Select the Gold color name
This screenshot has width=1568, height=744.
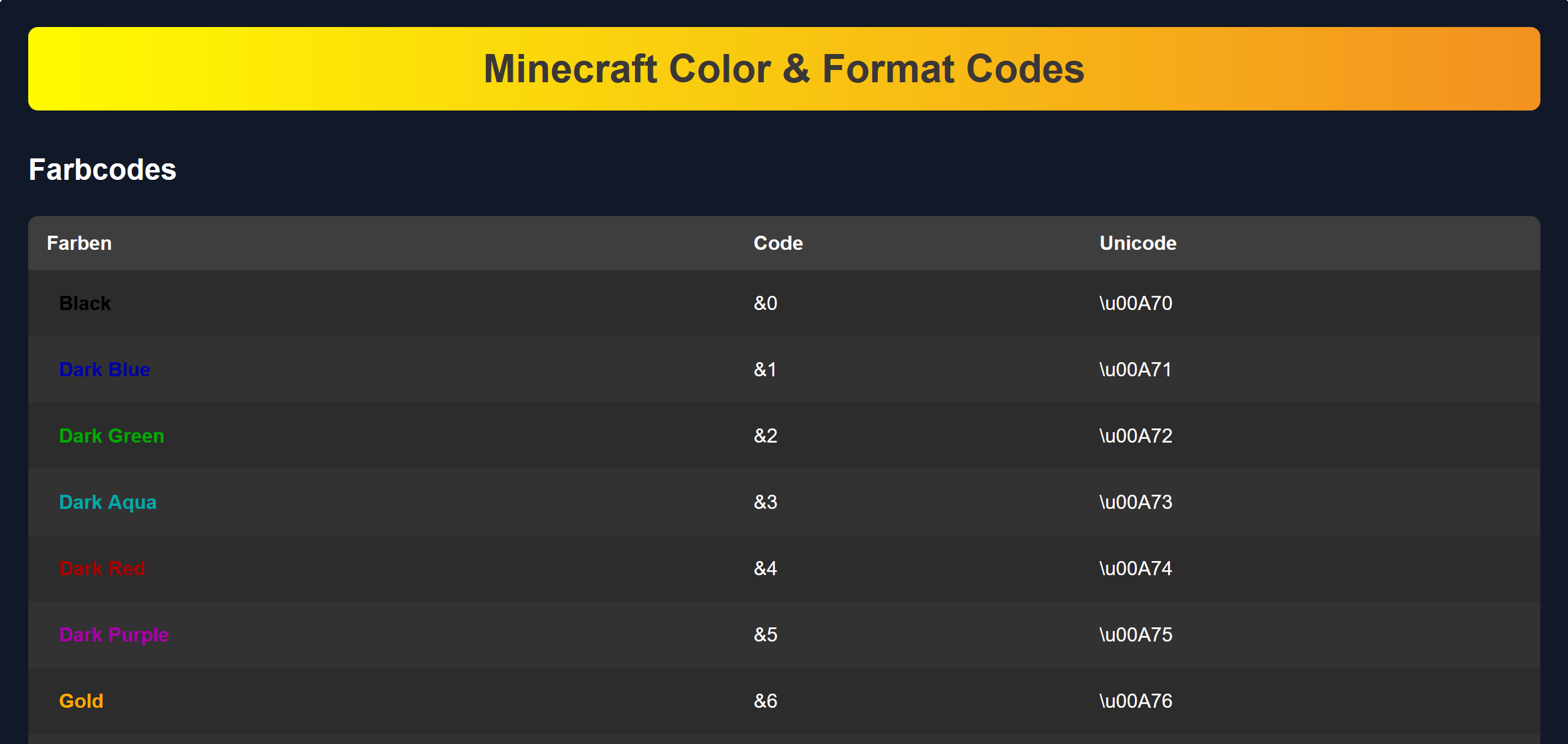click(x=81, y=700)
